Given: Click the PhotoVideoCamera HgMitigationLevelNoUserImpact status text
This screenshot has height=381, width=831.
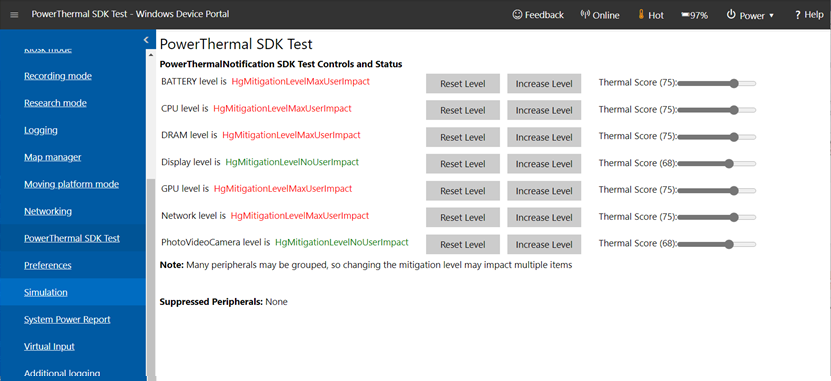Looking at the screenshot, I should [342, 242].
